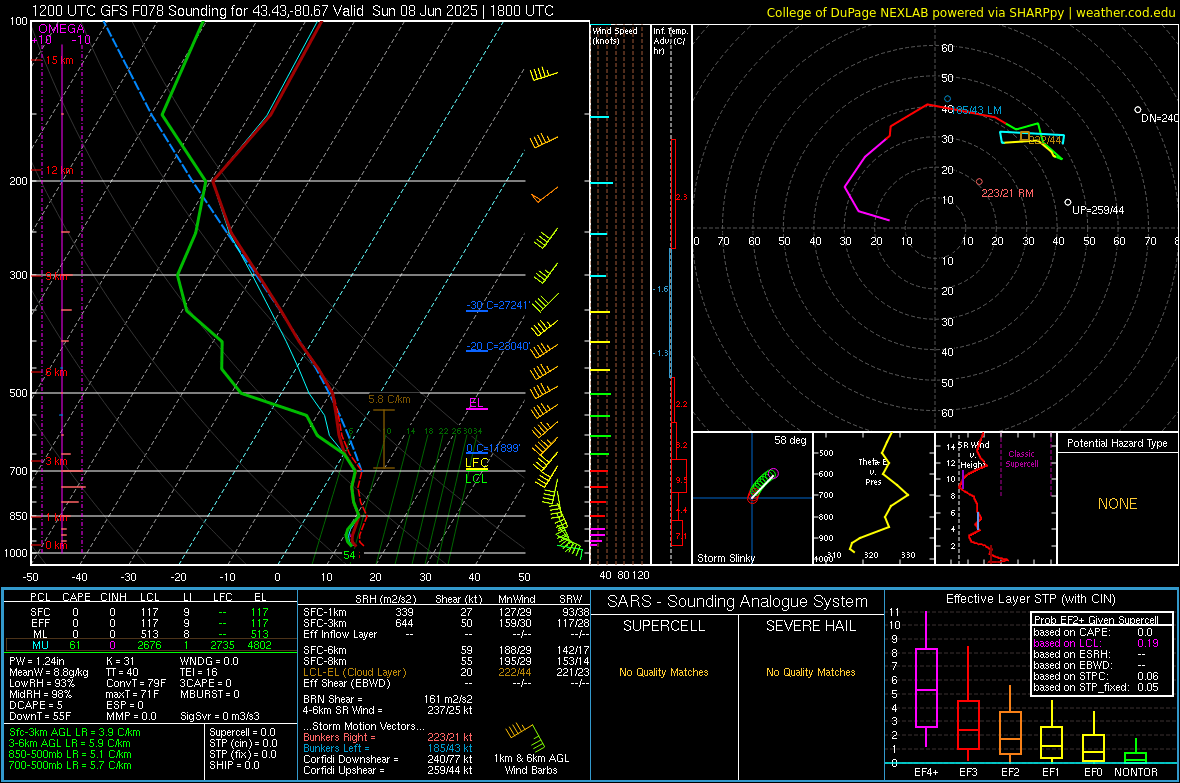The height and width of the screenshot is (783, 1180).
Task: Click the Potential Hazard Type header
Action: [1117, 443]
